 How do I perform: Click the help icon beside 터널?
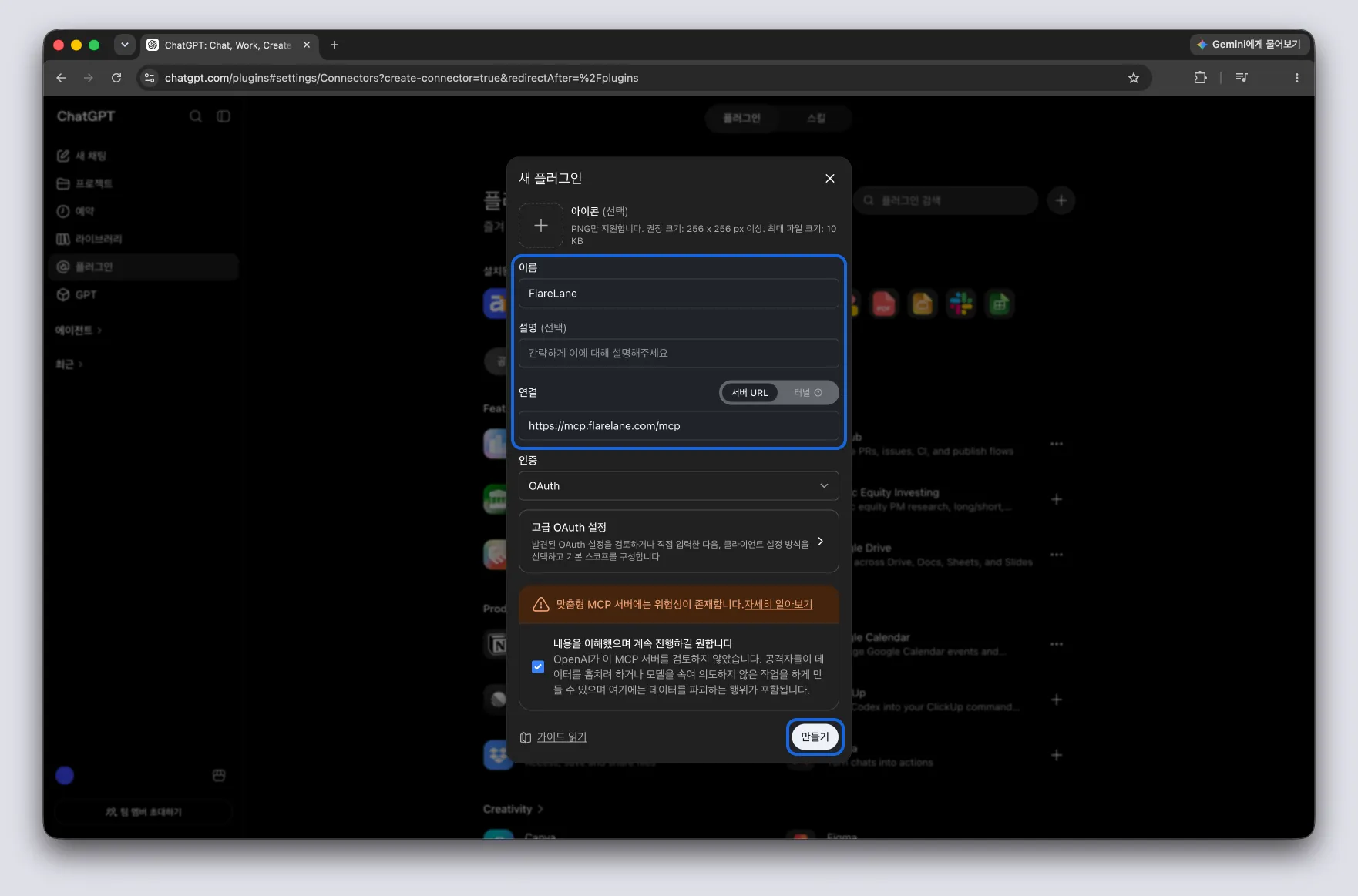[818, 393]
